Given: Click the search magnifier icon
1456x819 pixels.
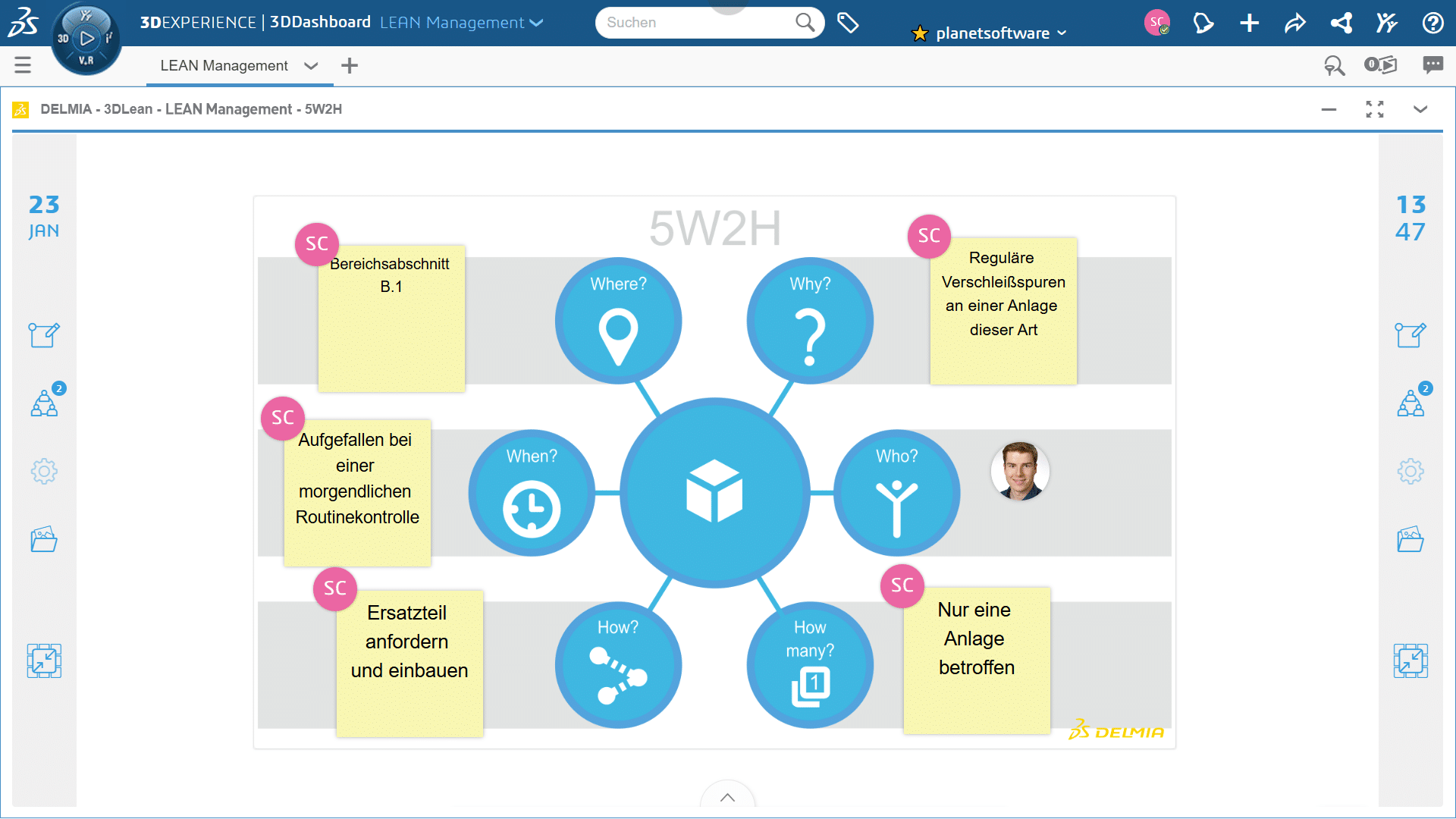Looking at the screenshot, I should (x=805, y=23).
